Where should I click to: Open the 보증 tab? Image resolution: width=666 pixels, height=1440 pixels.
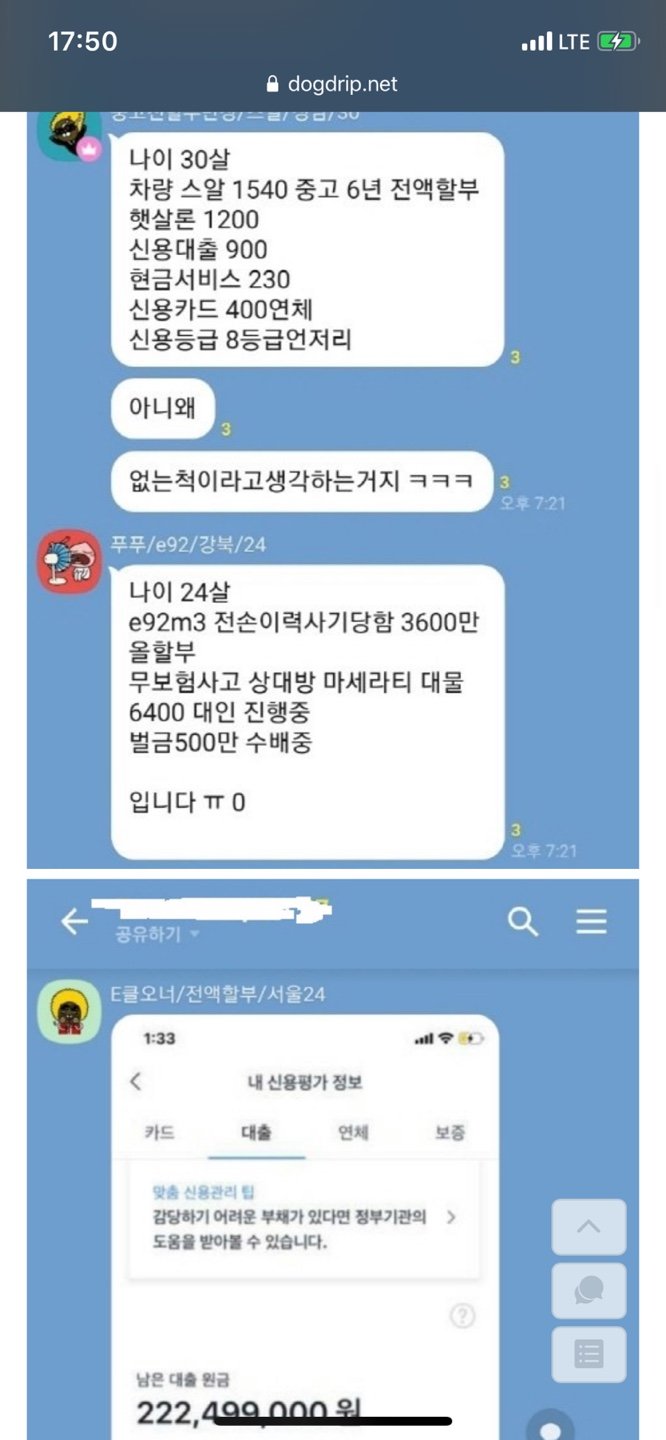449,1133
